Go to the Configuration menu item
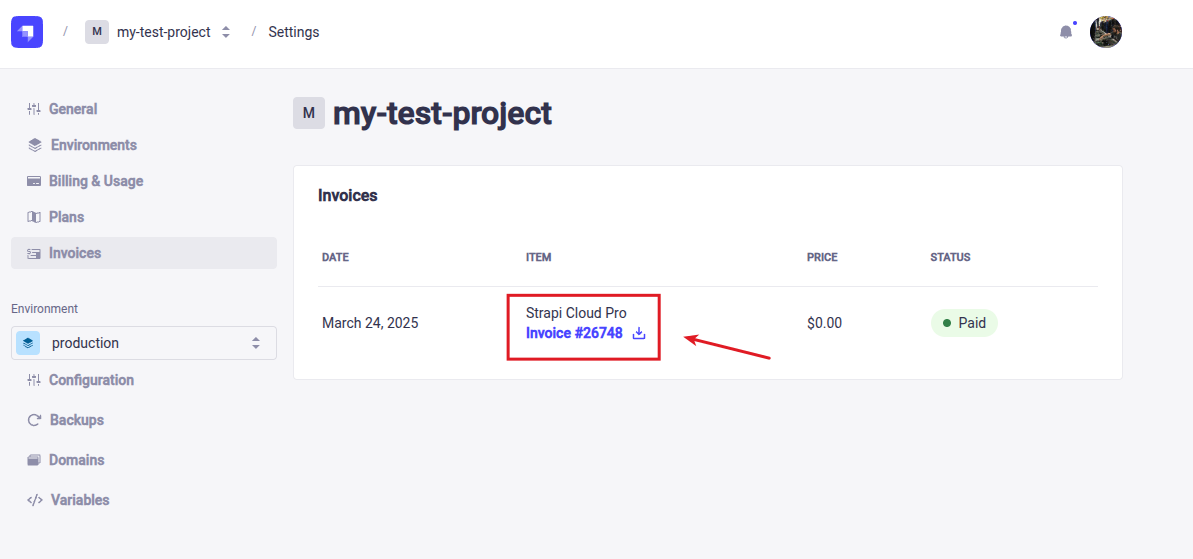This screenshot has height=559, width=1193. 91,380
